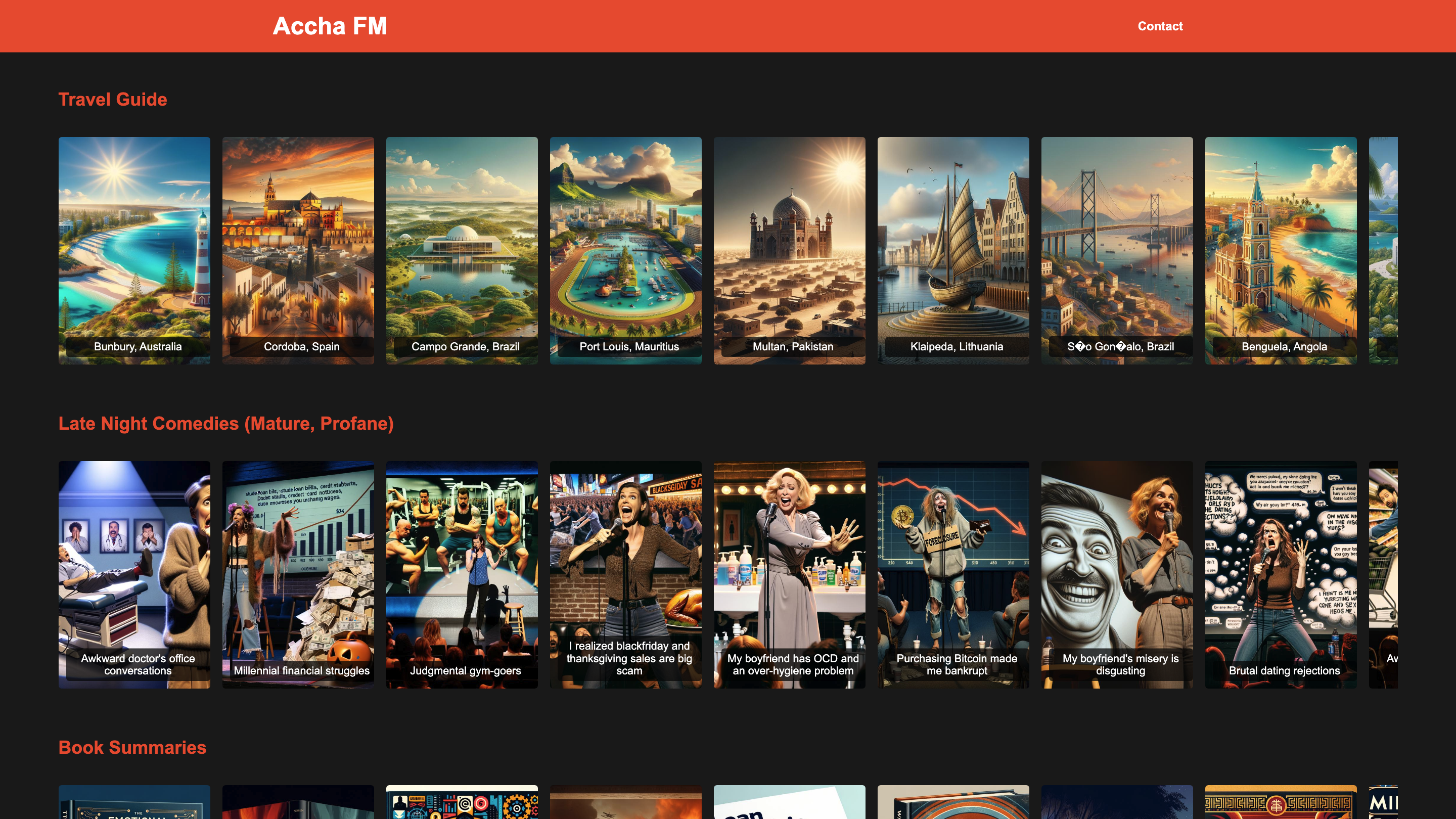
Task: Open the Port Louis, Mauritius card
Action: pyautogui.click(x=626, y=250)
